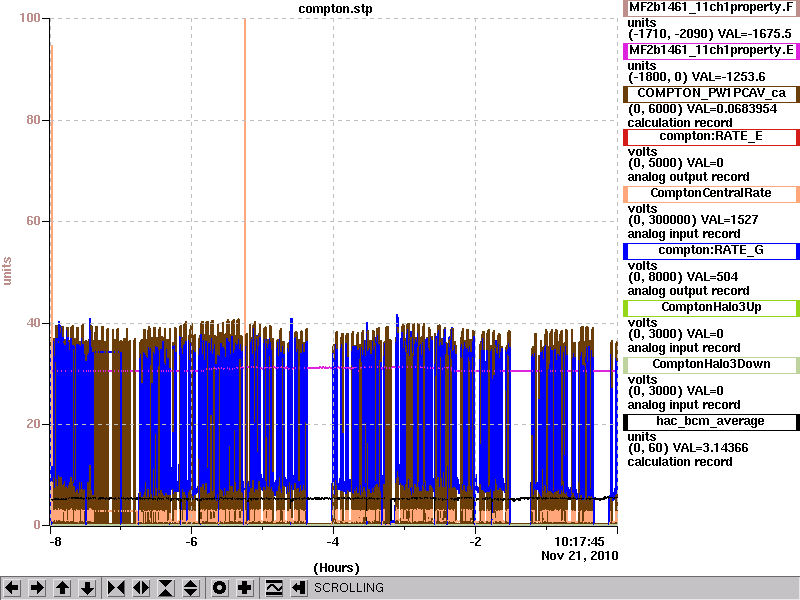The image size is (800, 600).
Task: Pan the plot down with the down arrow
Action: [87, 588]
